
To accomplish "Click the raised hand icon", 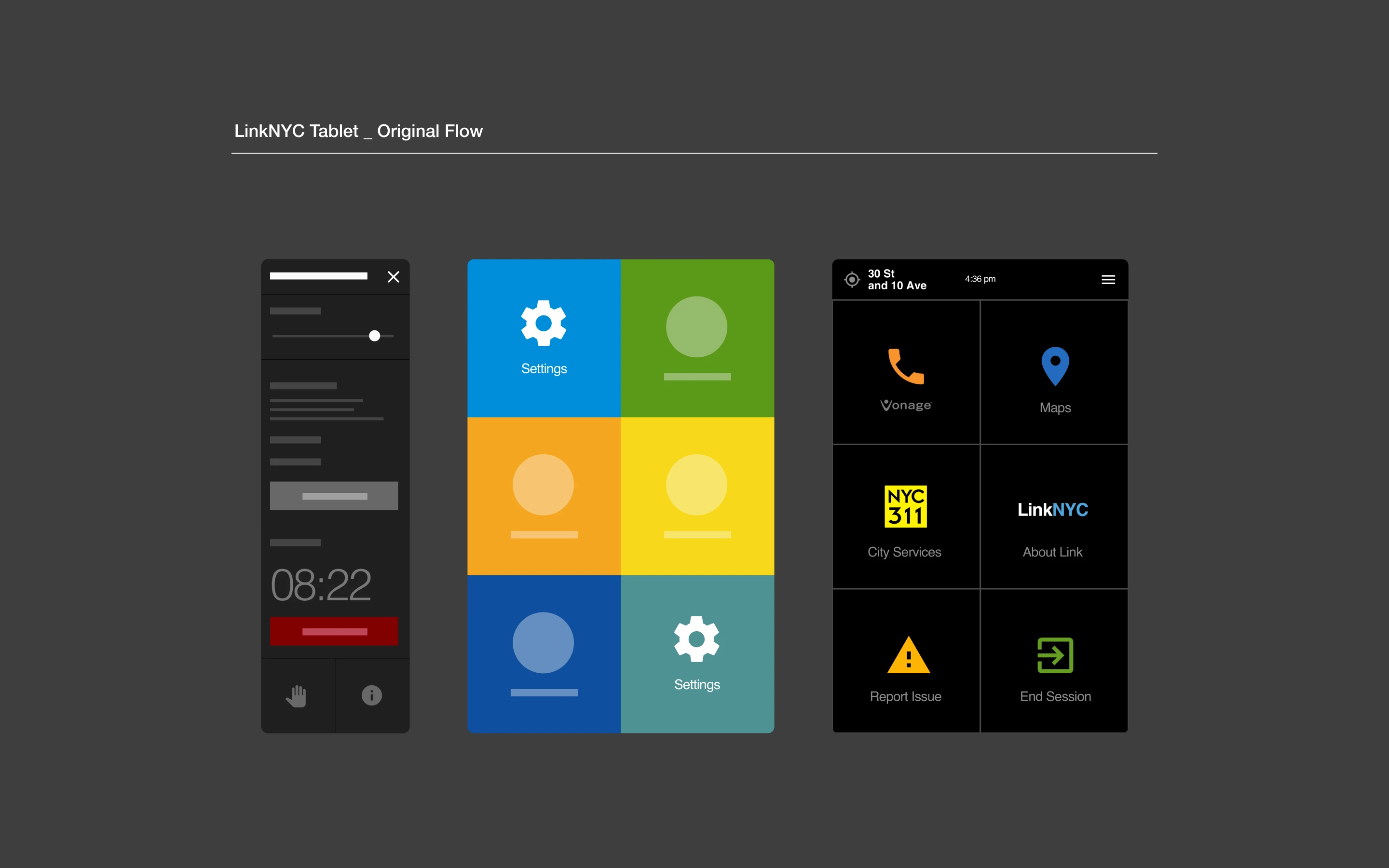I will pyautogui.click(x=297, y=696).
